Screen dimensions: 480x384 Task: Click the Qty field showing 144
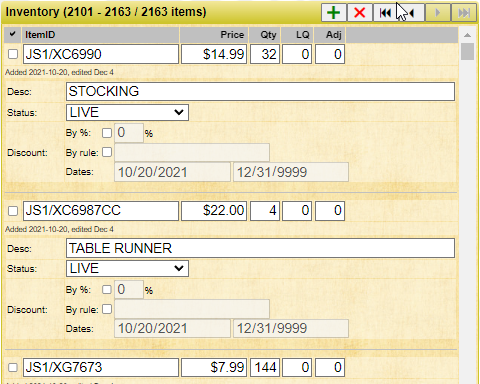point(265,367)
